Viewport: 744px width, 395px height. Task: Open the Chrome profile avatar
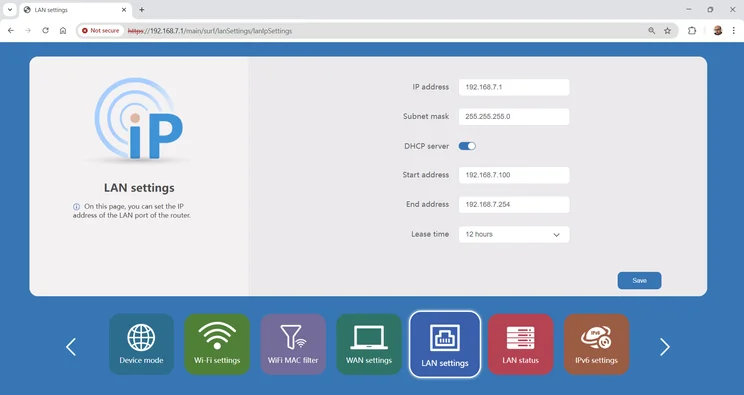tap(717, 30)
